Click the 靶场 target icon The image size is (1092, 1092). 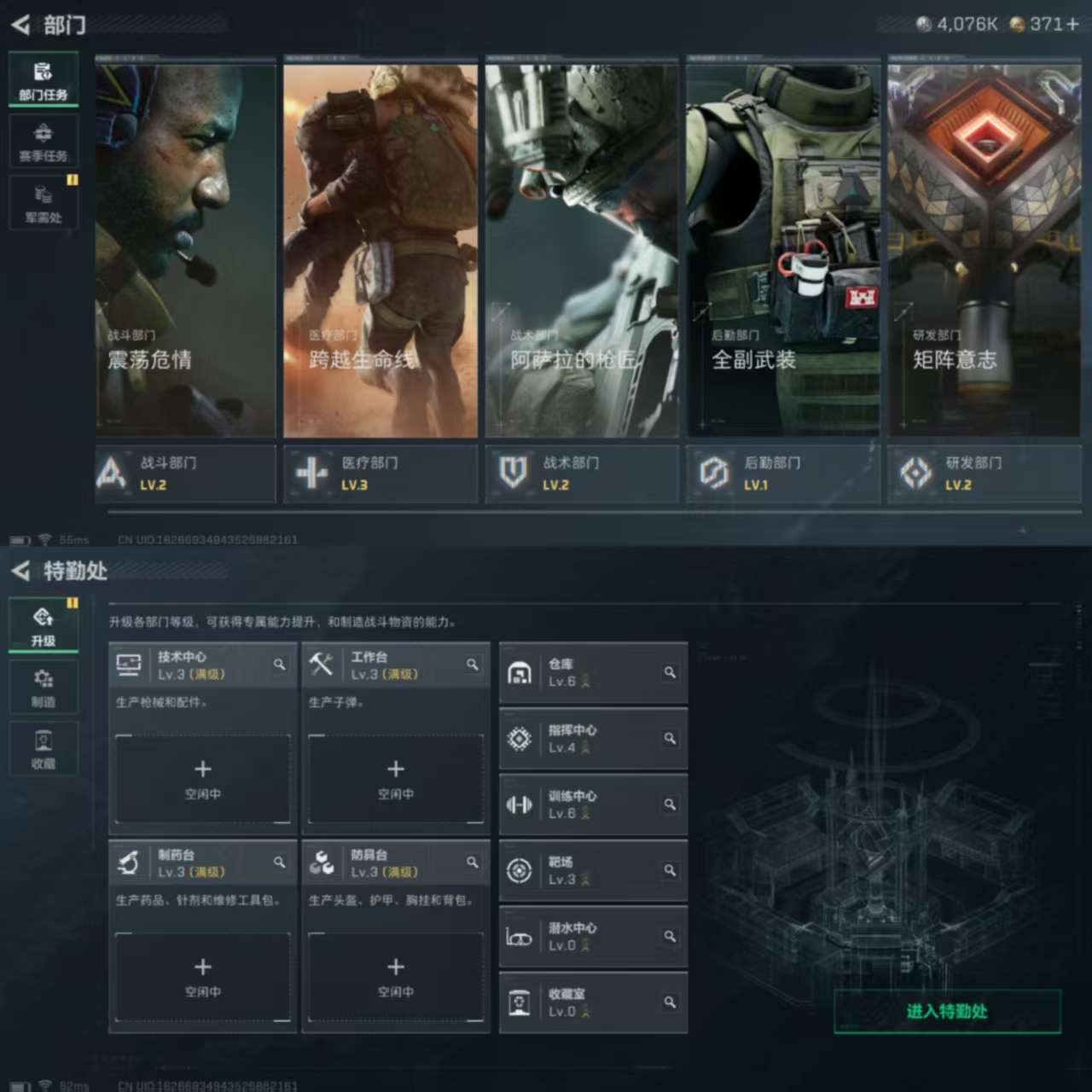coord(520,871)
